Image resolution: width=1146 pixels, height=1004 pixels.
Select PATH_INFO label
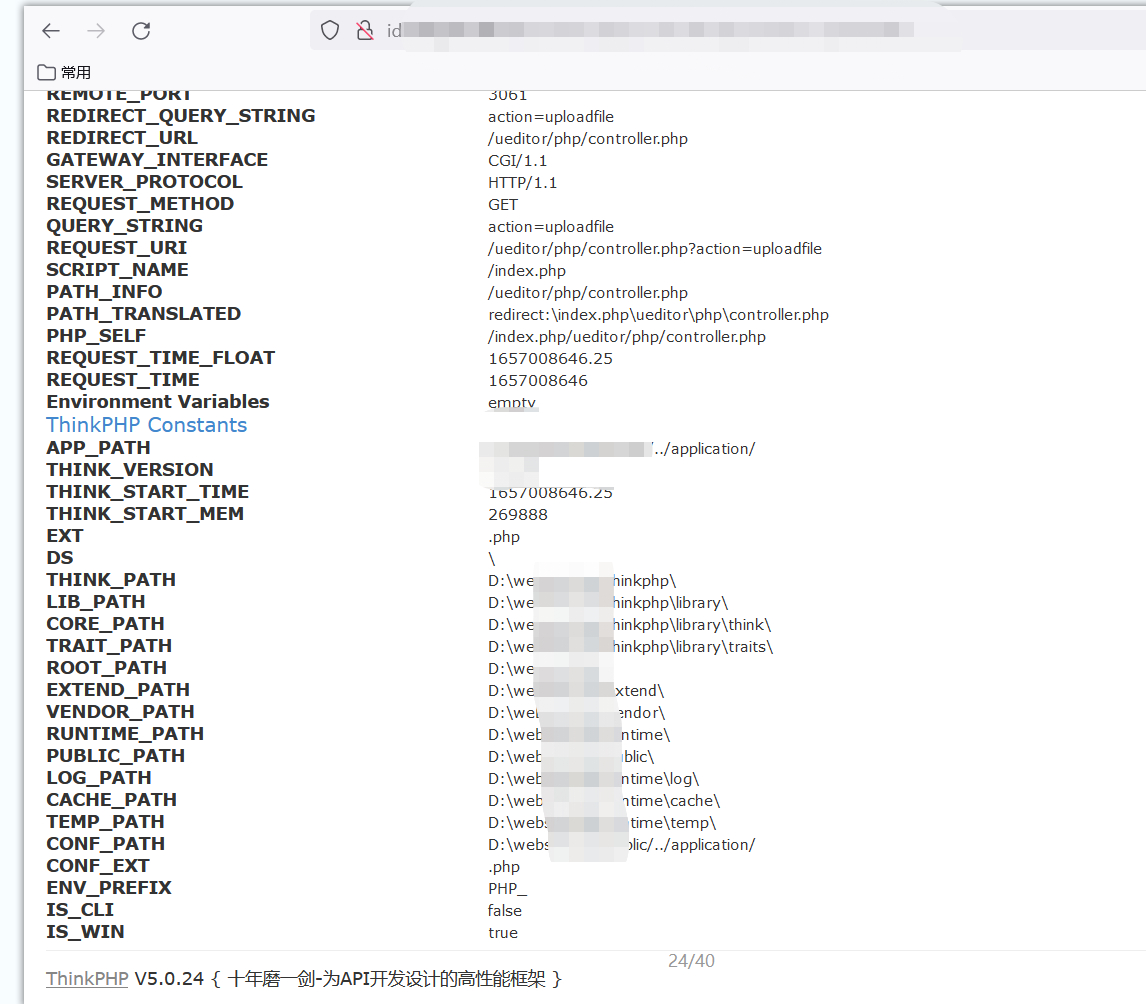pyautogui.click(x=105, y=291)
